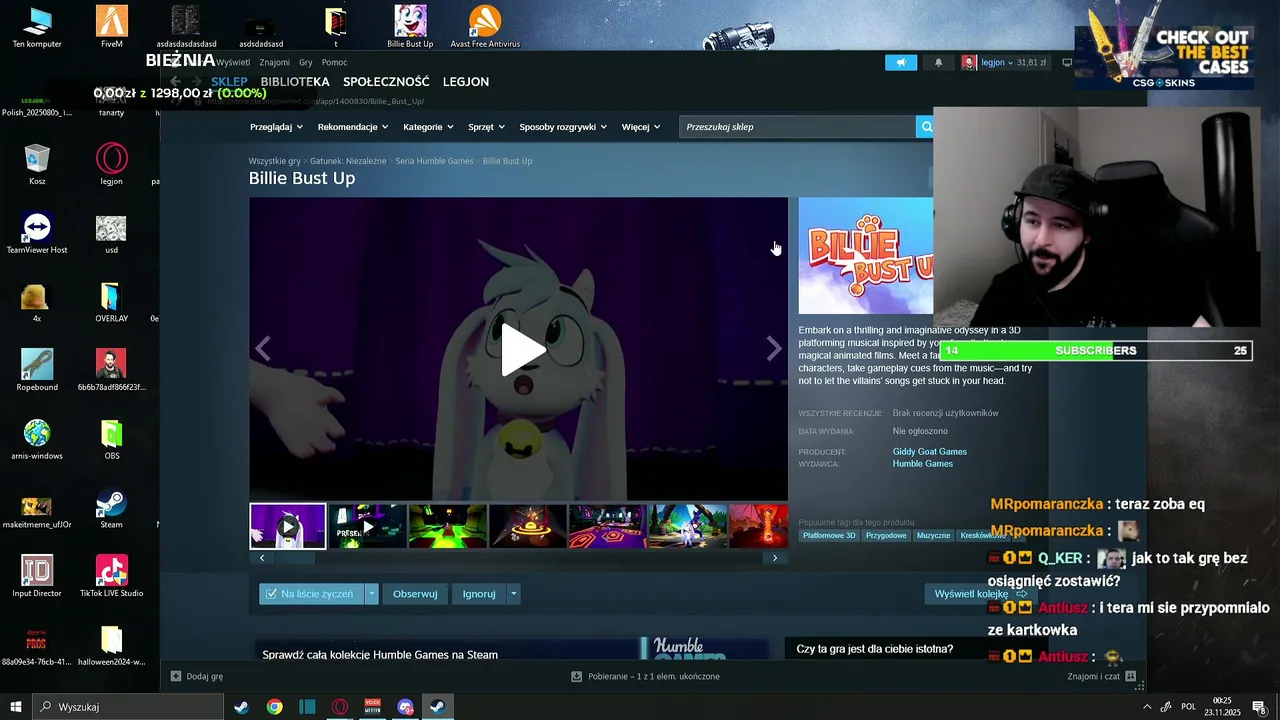1280x720 pixels.
Task: Expand legjon account dropdown with balance
Action: (x=1013, y=62)
